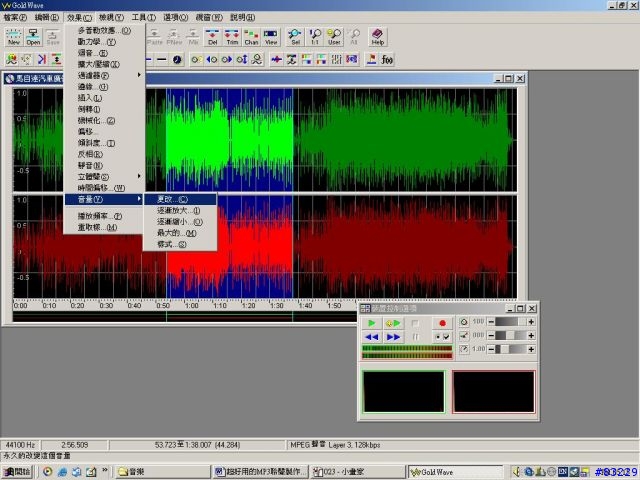640x480 pixels.
Task: Click the clock time warp effect icon
Action: pyautogui.click(x=177, y=60)
